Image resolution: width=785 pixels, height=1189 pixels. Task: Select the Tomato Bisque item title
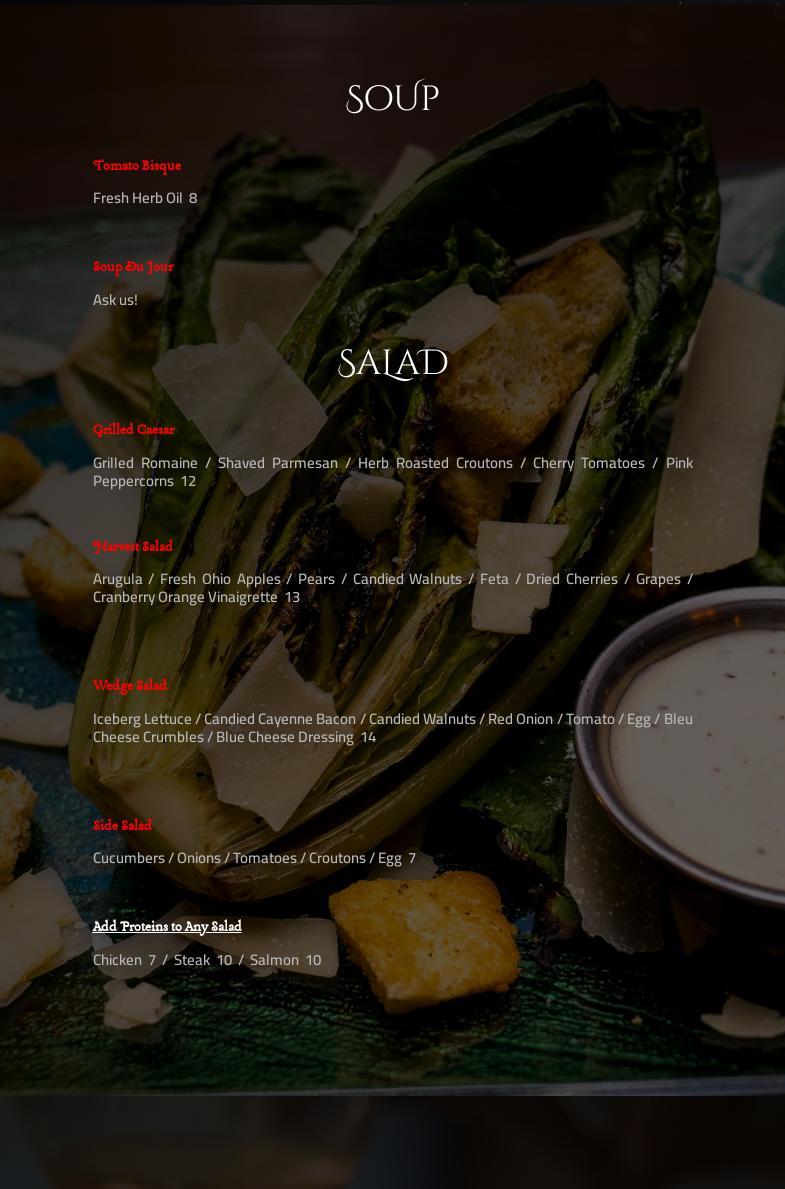tap(137, 165)
